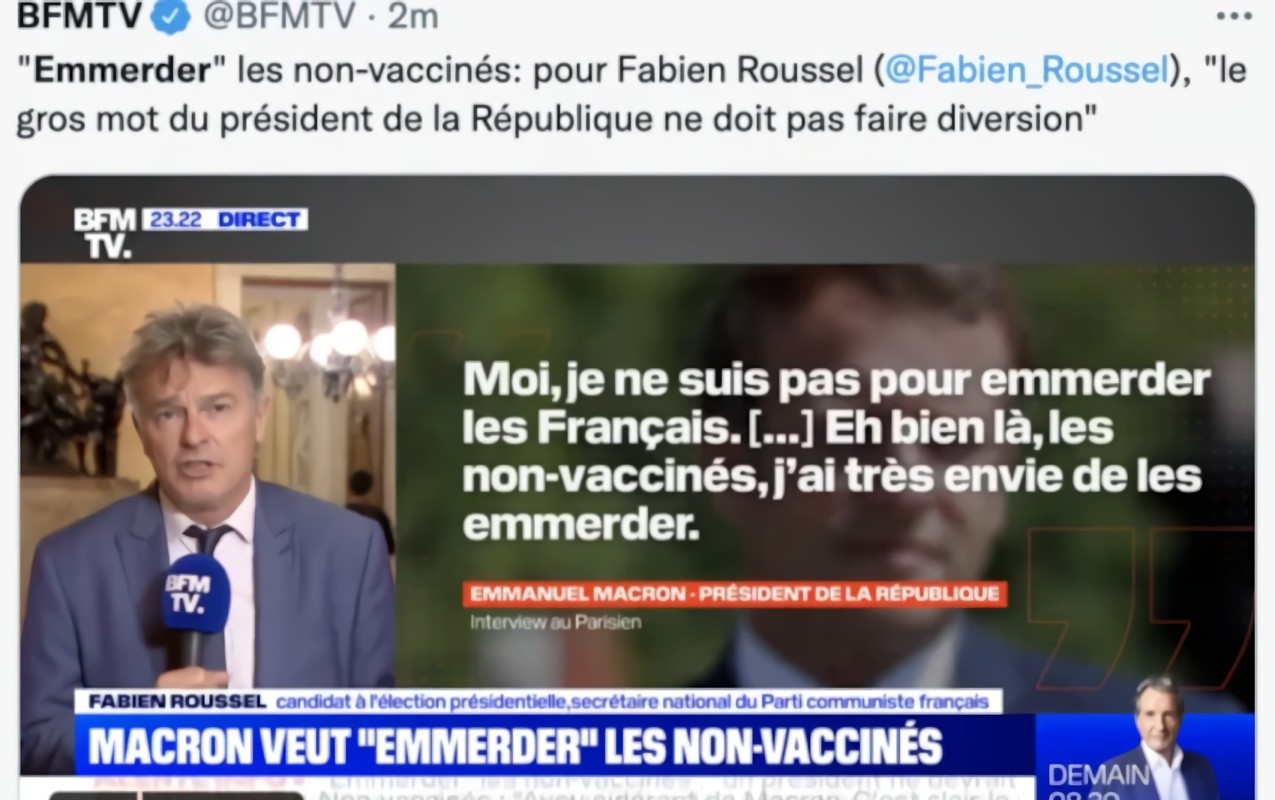Image resolution: width=1275 pixels, height=800 pixels.
Task: Click the BFM TV logo in the video corner
Action: coord(105,233)
